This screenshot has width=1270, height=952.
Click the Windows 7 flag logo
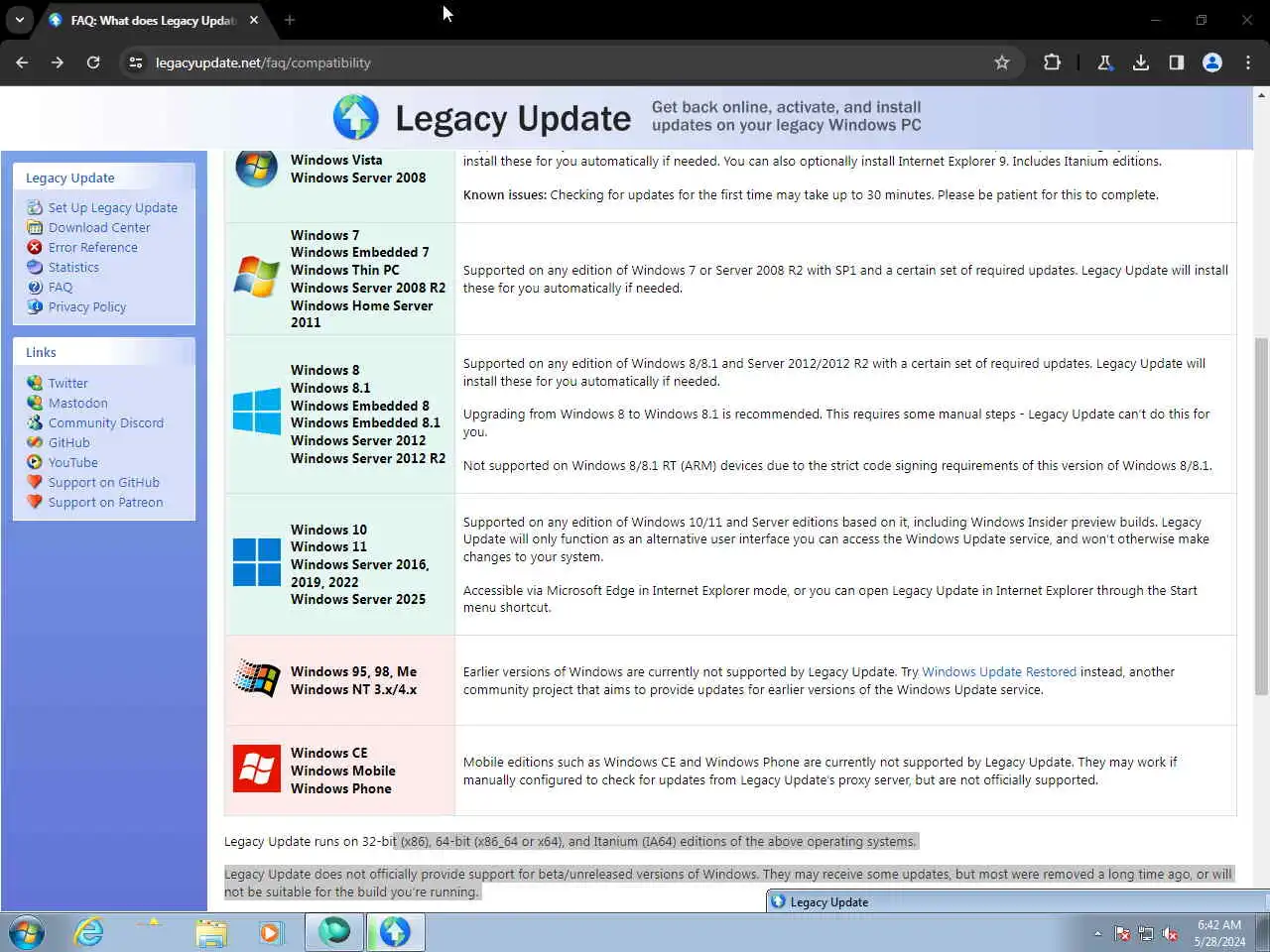[257, 277]
